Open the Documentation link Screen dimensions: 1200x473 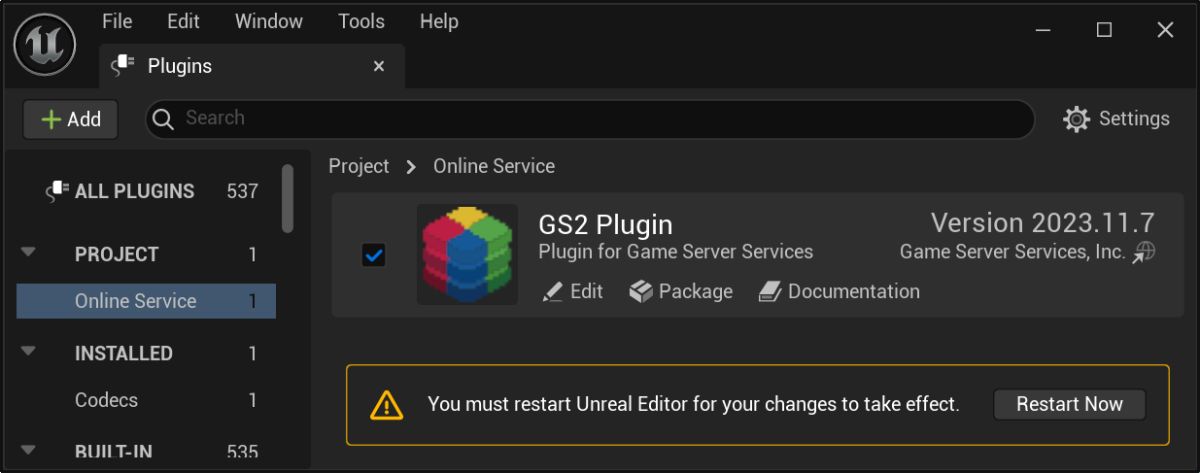click(854, 292)
